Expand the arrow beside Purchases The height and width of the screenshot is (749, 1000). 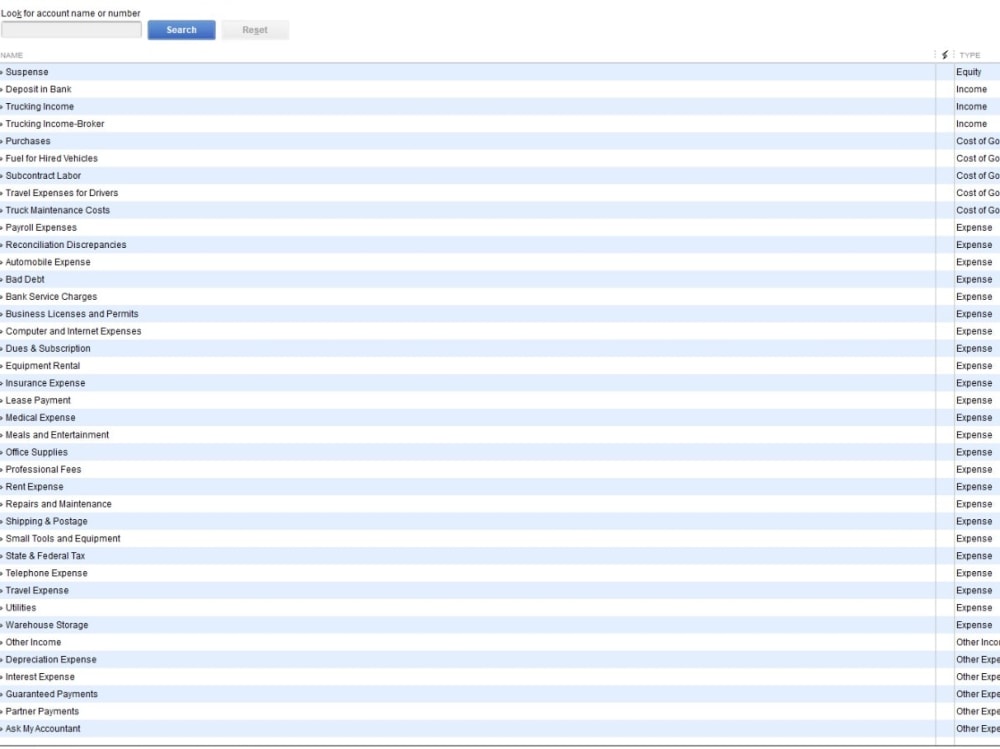point(2,141)
